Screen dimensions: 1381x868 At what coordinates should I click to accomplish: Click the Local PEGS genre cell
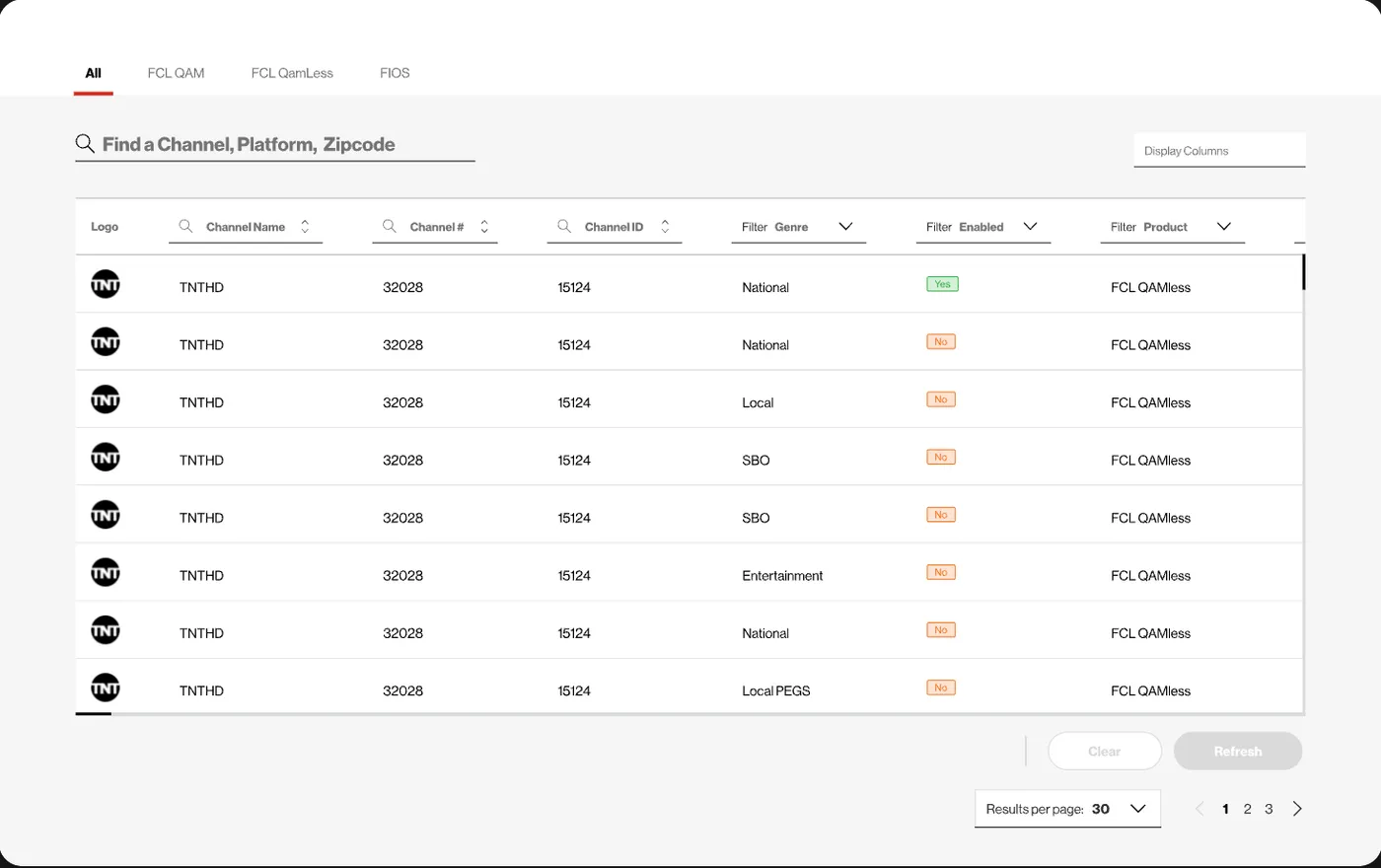pyautogui.click(x=776, y=691)
